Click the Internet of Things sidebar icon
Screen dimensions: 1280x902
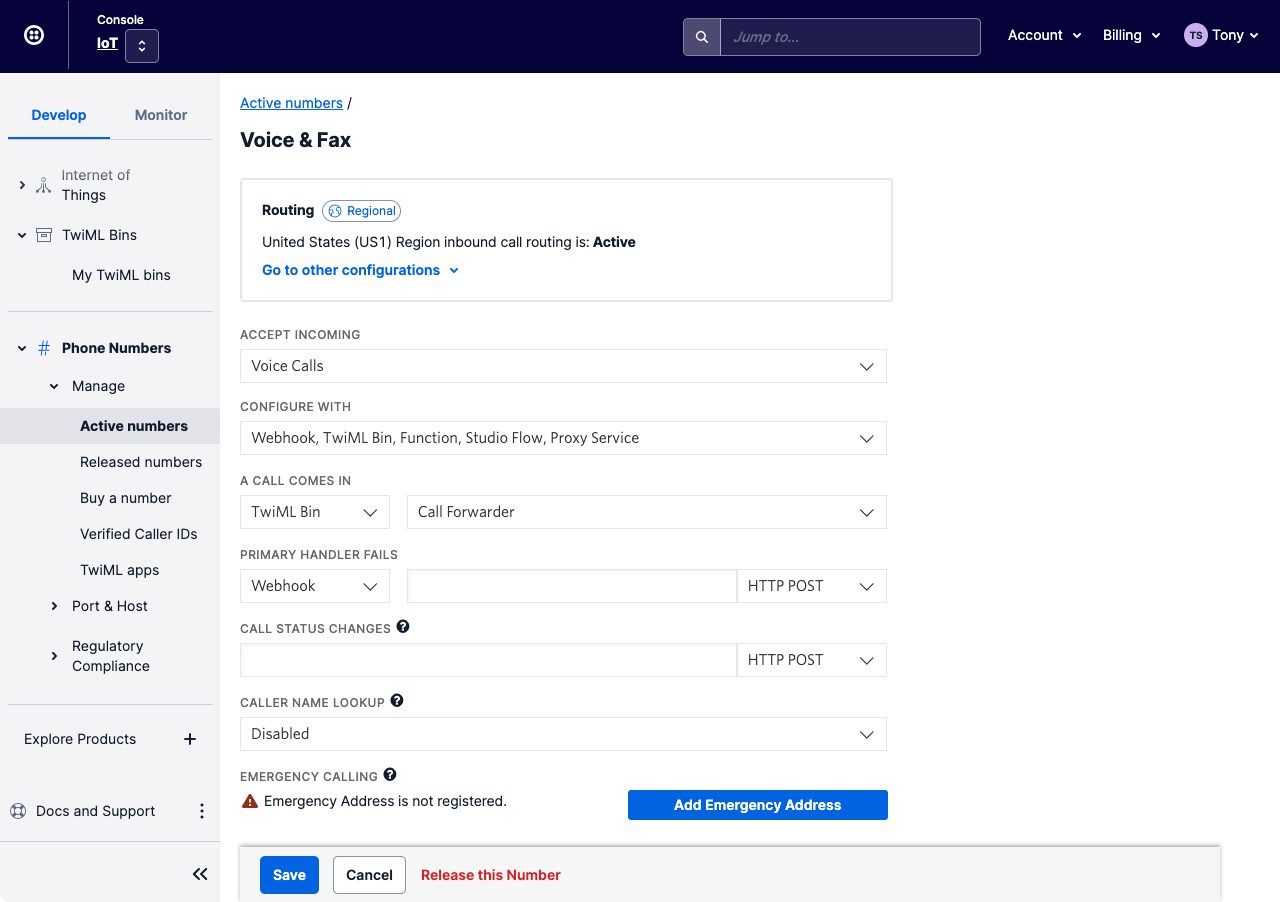coord(43,184)
